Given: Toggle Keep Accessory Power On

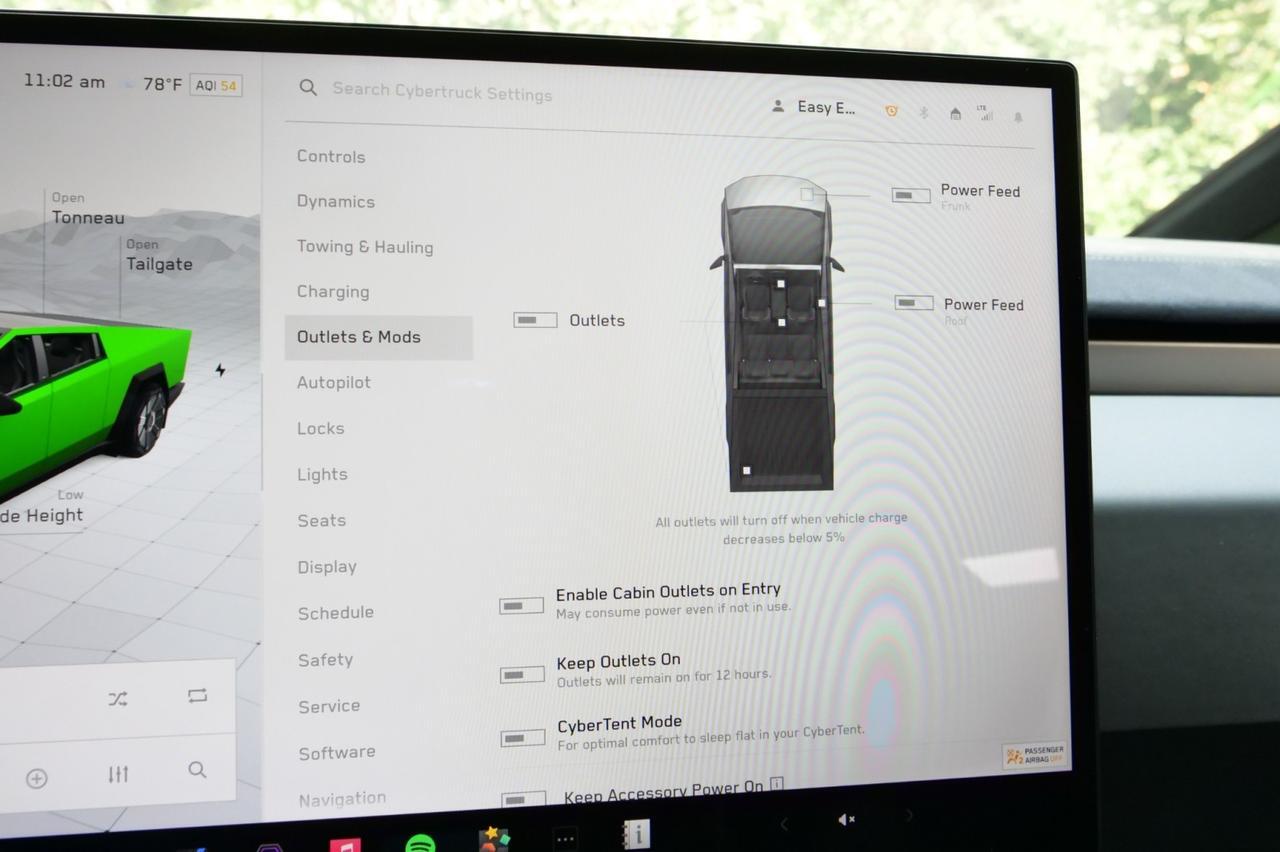Looking at the screenshot, I should pyautogui.click(x=524, y=799).
